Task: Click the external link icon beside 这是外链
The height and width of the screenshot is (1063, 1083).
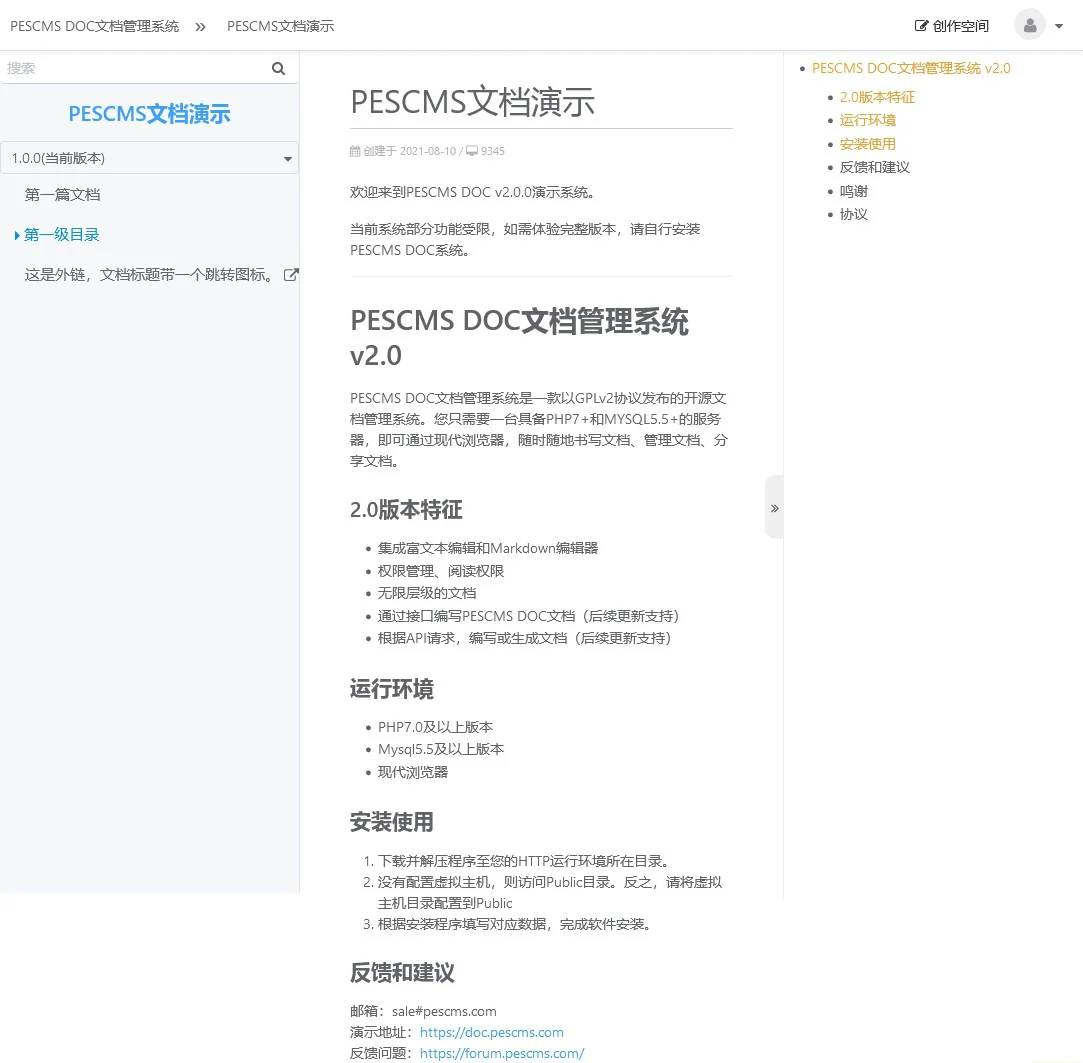Action: point(291,275)
